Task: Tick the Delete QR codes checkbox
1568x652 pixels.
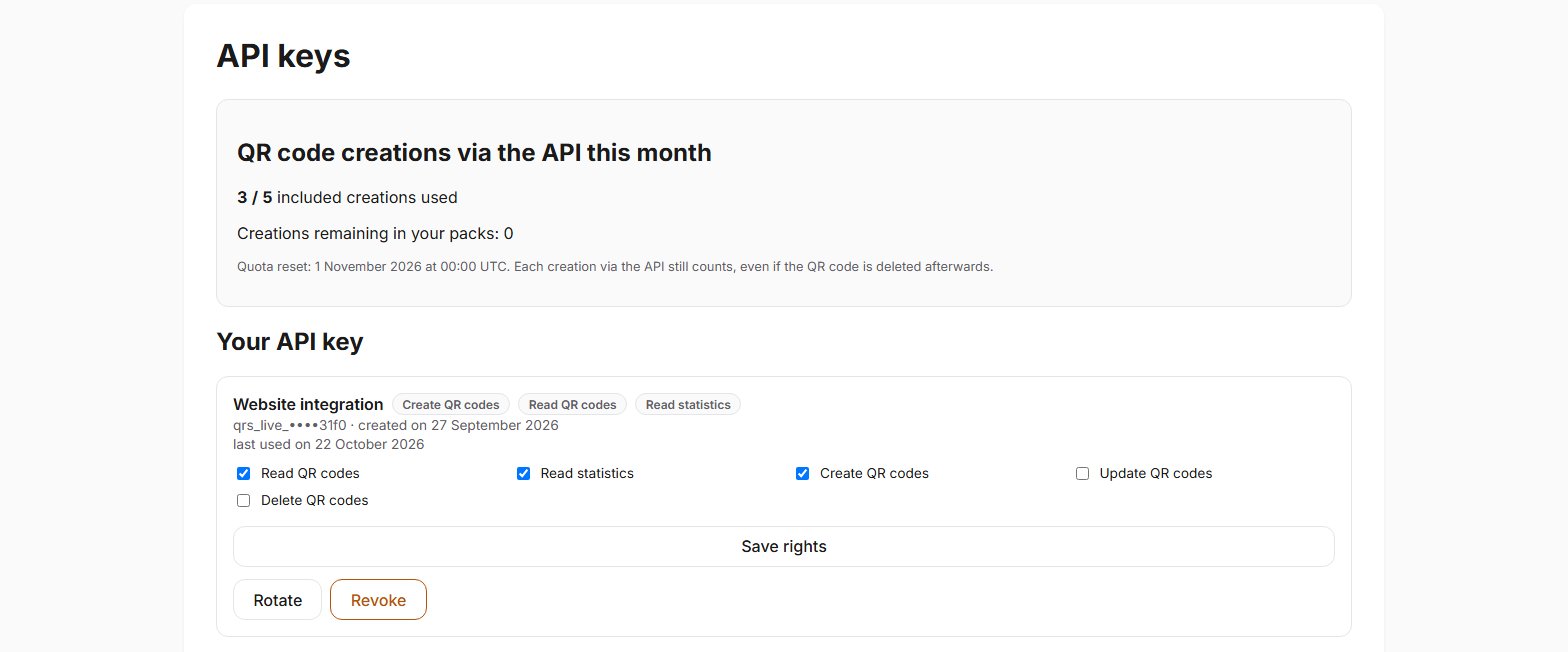Action: point(243,500)
